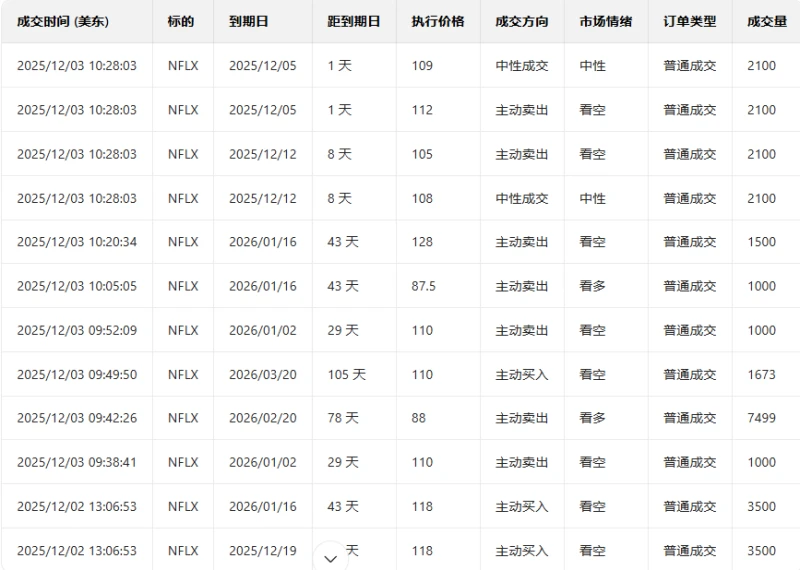800x570 pixels.
Task: Click the 成交时间 (美东) column header
Action: tap(63, 21)
